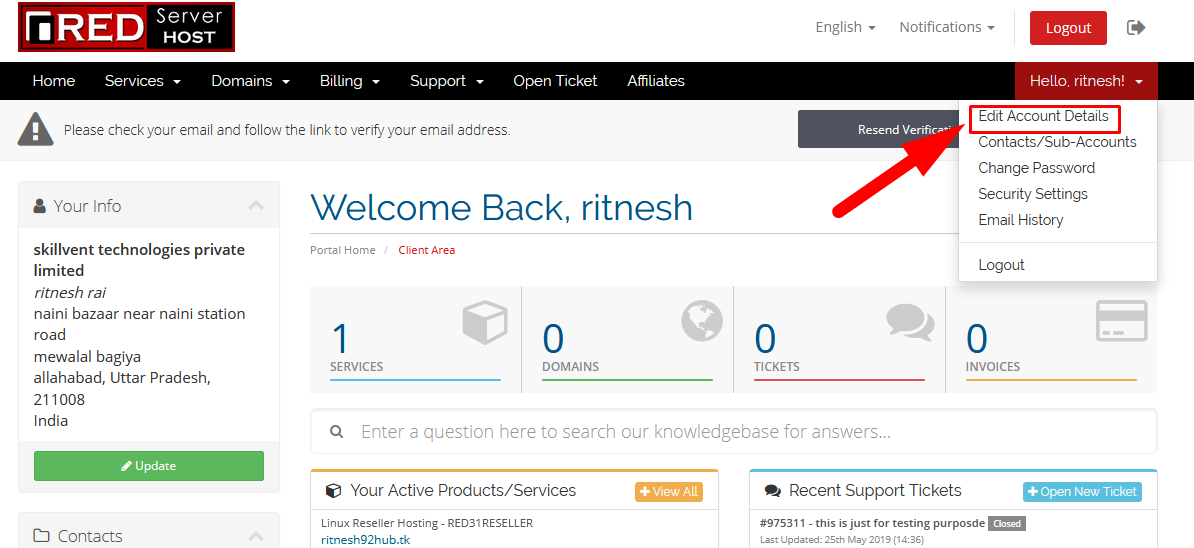Click into the knowledgebase search field
1194x548 pixels.
click(x=733, y=432)
